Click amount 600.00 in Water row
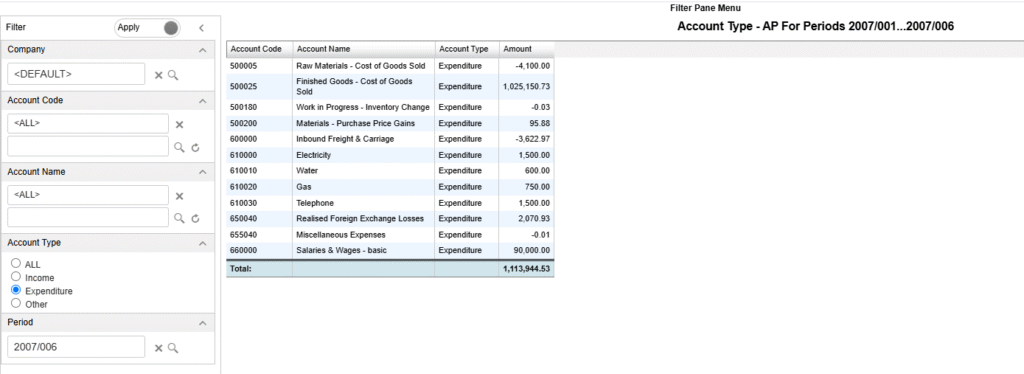 coord(537,171)
